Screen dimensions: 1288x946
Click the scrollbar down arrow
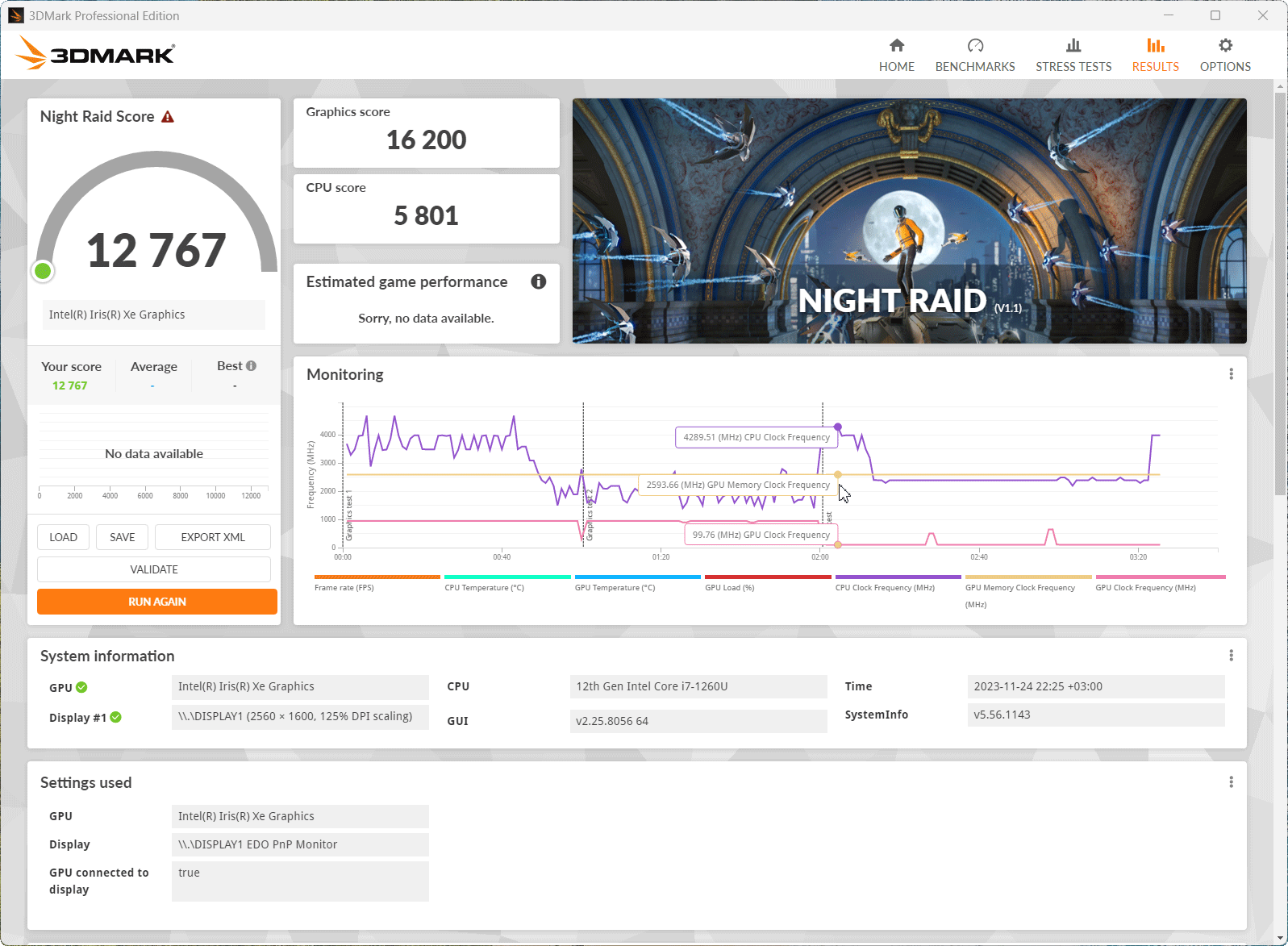(1280, 938)
